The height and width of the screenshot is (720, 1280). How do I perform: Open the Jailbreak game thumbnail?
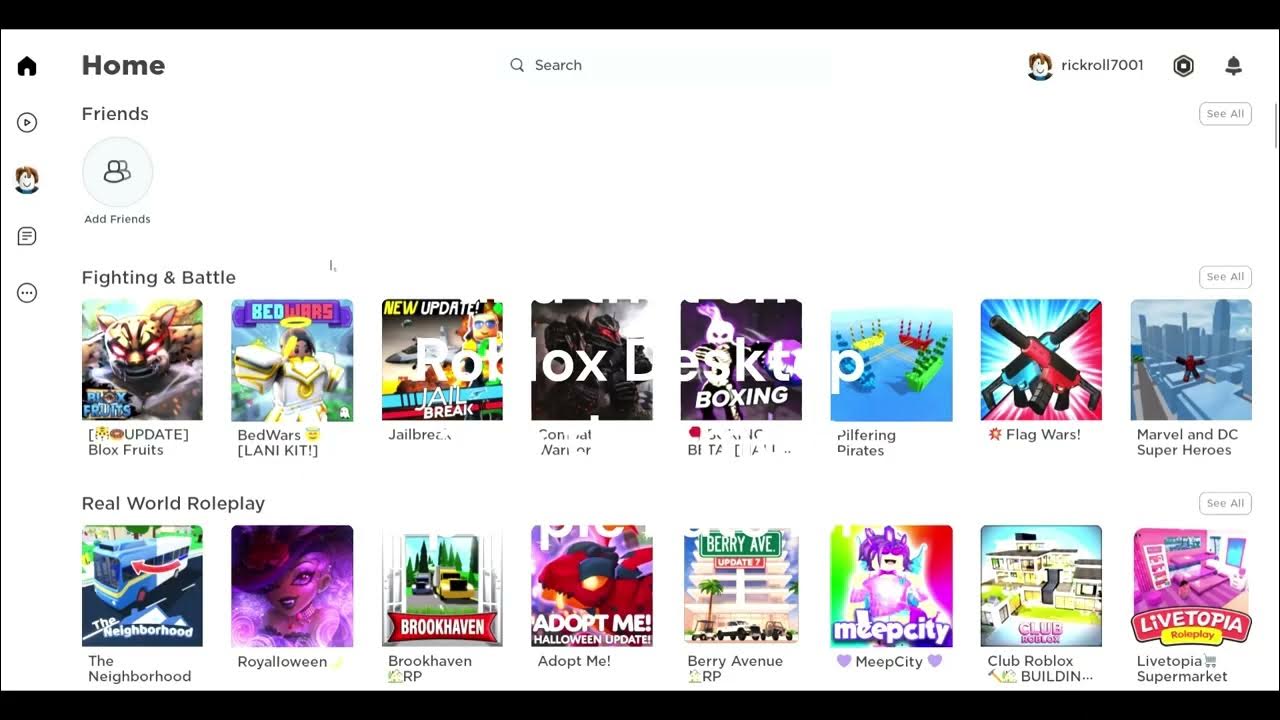click(x=442, y=360)
